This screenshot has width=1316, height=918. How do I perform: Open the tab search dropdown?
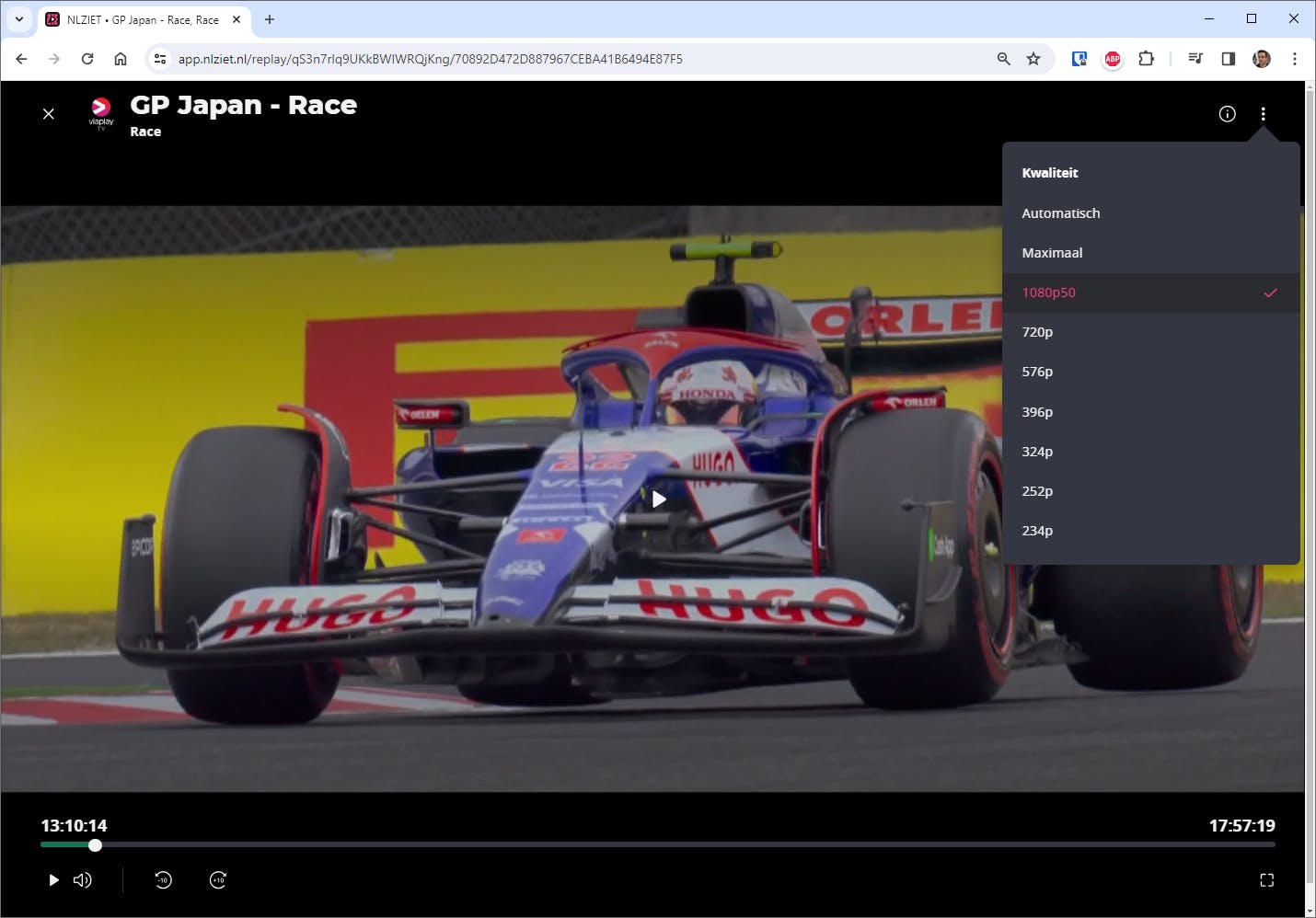[19, 19]
